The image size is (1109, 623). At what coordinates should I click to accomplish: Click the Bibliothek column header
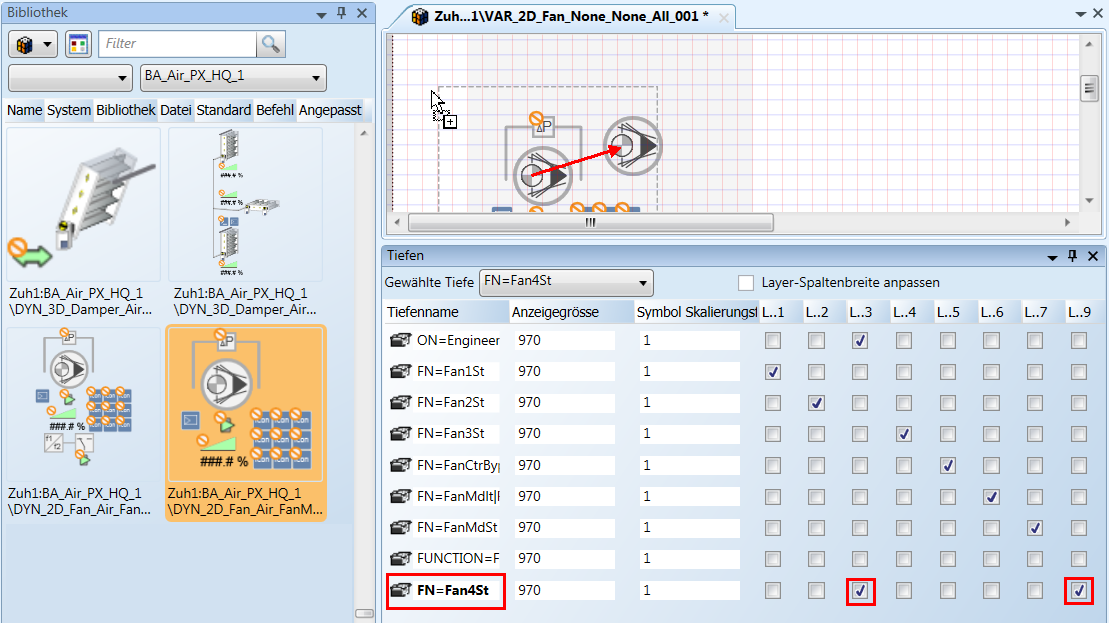point(125,110)
